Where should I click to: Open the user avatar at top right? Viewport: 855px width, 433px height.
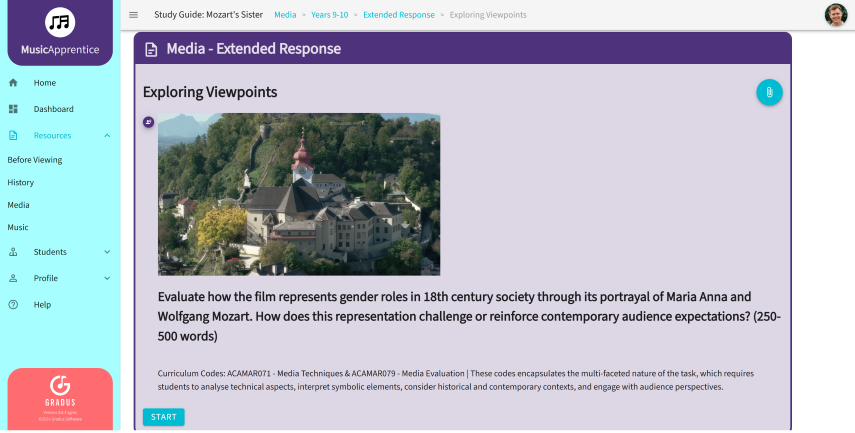point(835,15)
